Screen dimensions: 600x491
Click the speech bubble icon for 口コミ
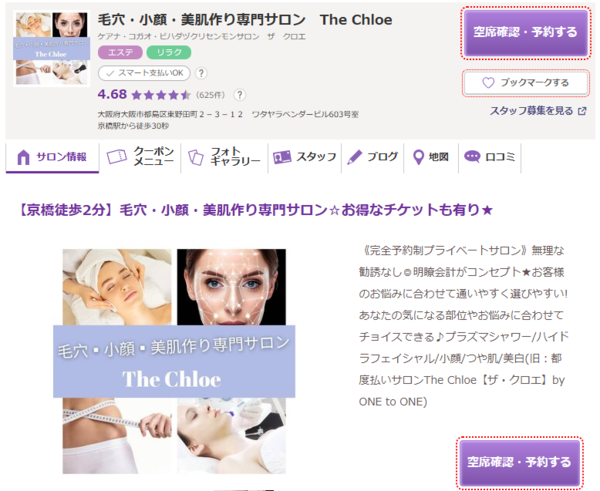coord(472,157)
